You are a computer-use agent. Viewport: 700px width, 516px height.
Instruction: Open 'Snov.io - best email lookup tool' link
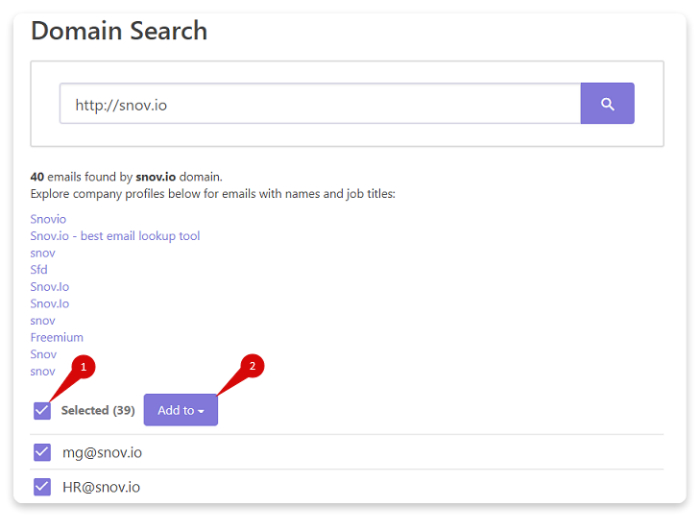point(115,236)
